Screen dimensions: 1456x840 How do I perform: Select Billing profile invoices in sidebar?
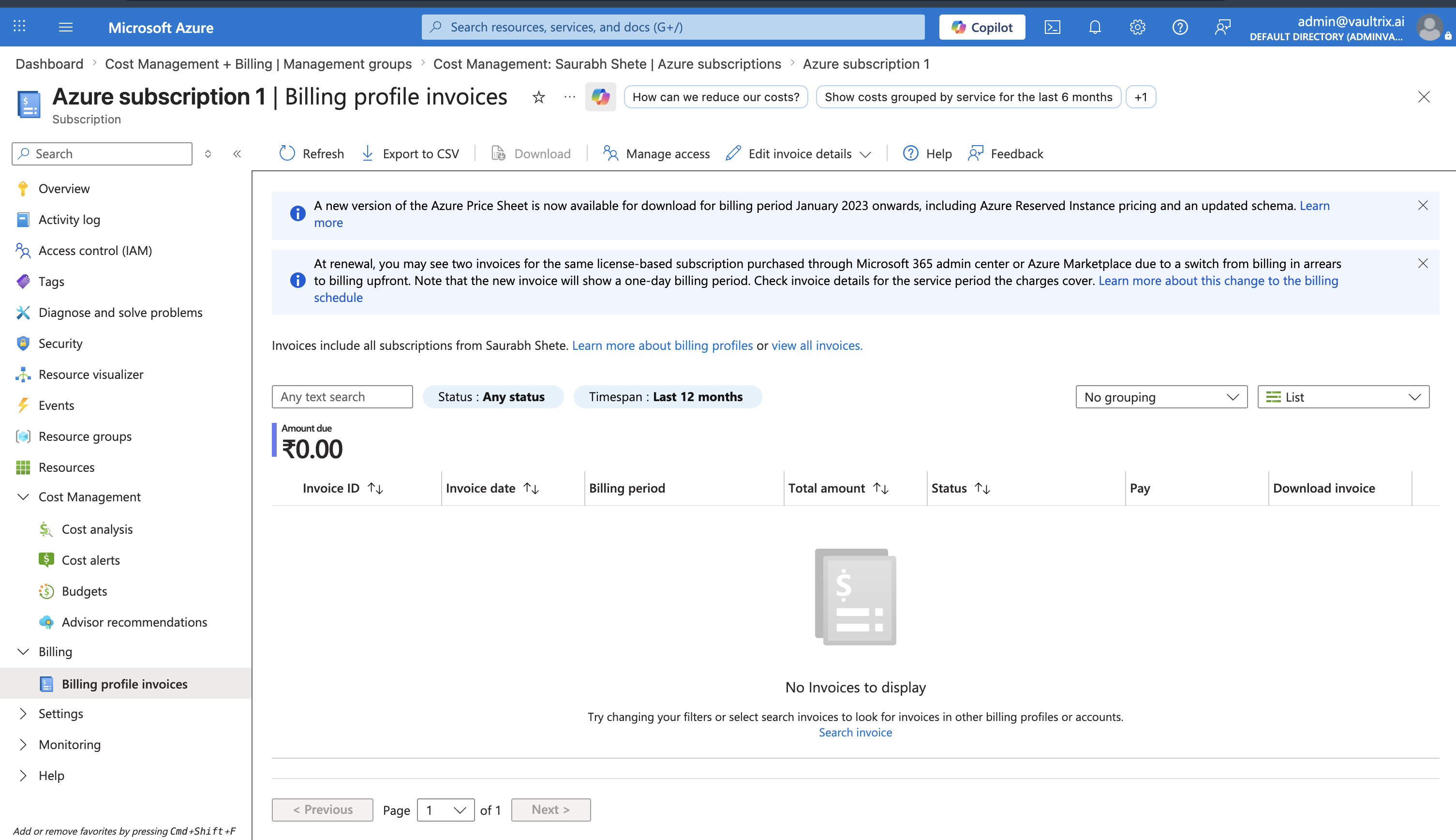click(x=126, y=684)
